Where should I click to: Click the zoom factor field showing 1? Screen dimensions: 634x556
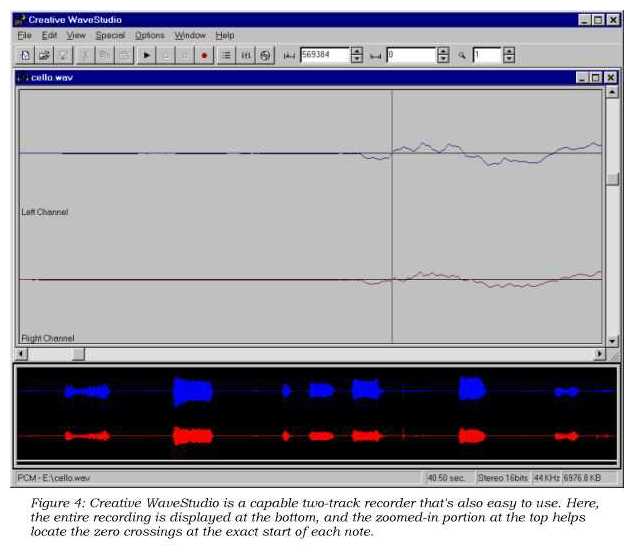(x=487, y=55)
